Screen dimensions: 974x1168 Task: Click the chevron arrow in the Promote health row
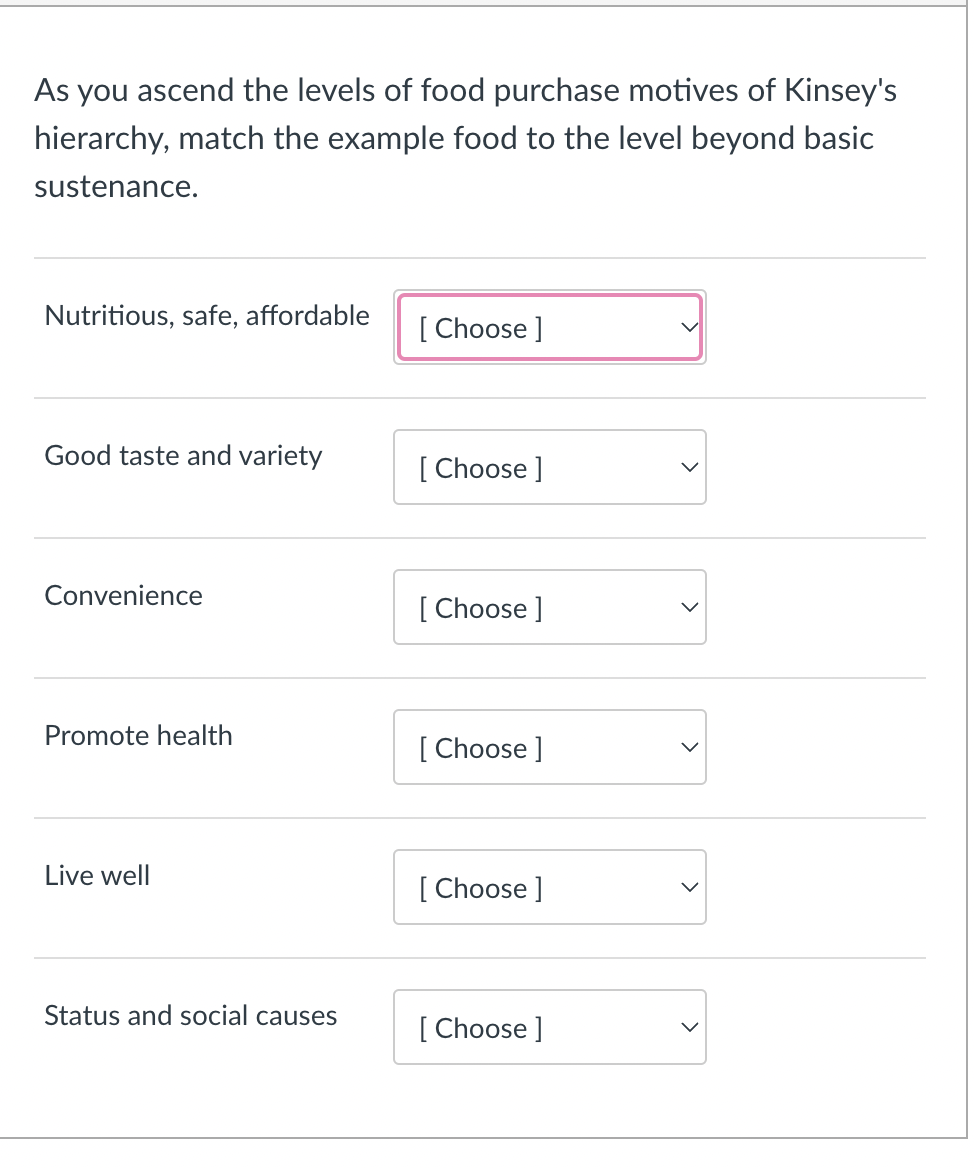click(x=688, y=747)
